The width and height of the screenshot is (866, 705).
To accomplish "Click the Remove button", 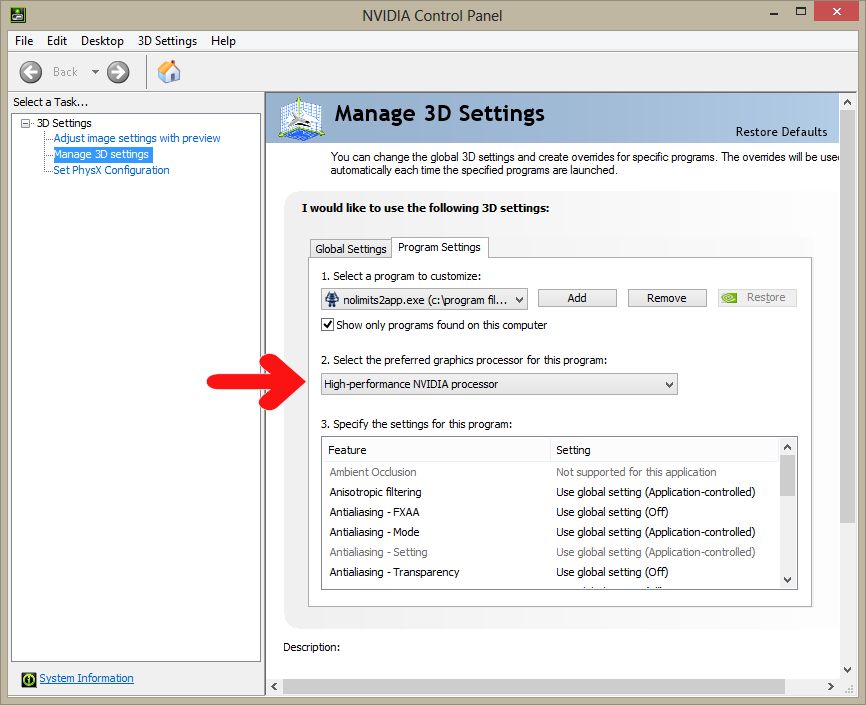I will 666,298.
